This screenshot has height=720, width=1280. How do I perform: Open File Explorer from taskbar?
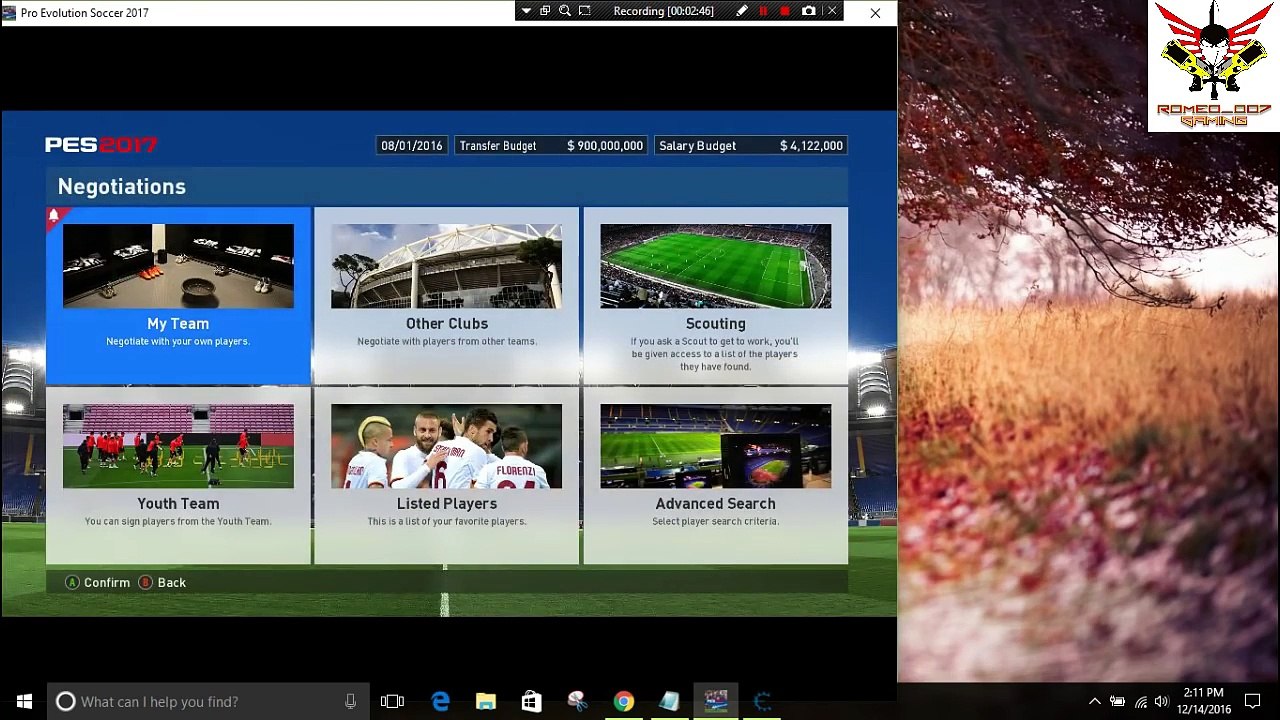click(x=486, y=702)
